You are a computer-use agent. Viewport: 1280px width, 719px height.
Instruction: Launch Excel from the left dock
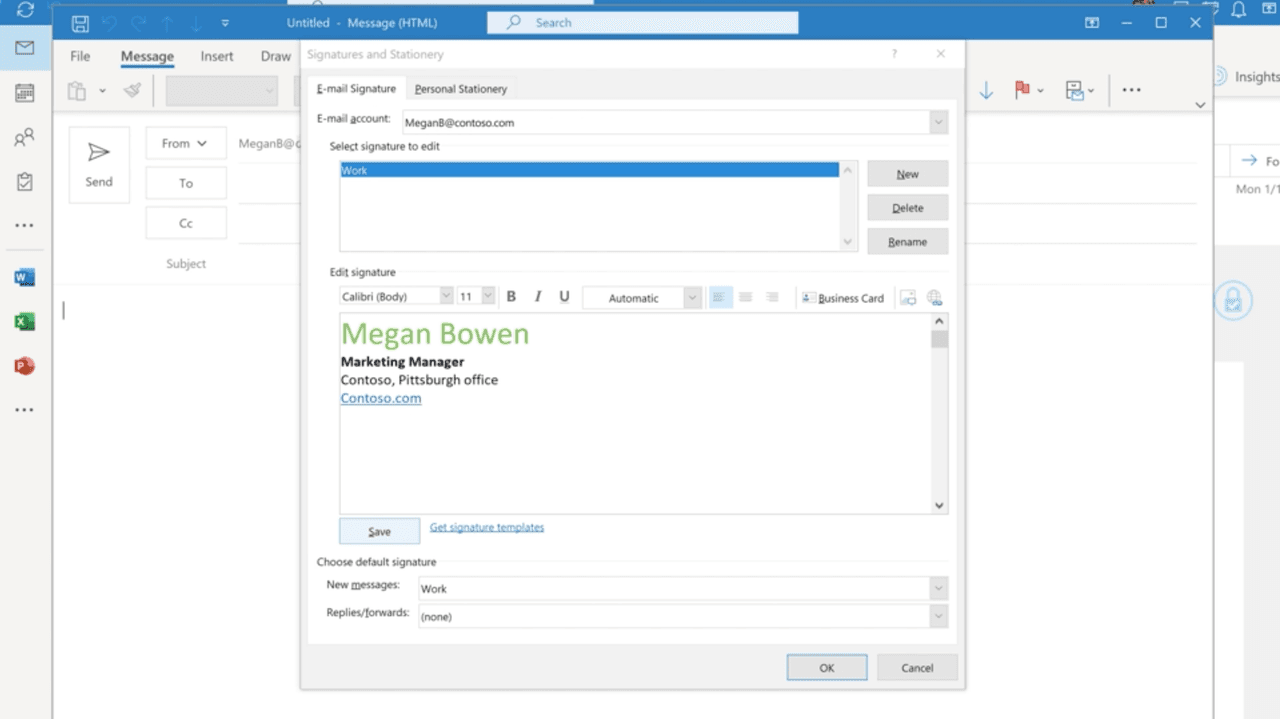[24, 320]
